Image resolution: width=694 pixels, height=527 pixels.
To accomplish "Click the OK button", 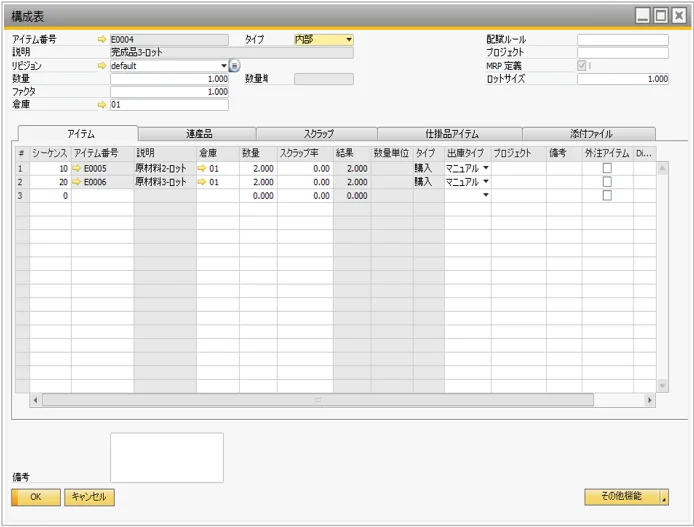I will point(36,497).
